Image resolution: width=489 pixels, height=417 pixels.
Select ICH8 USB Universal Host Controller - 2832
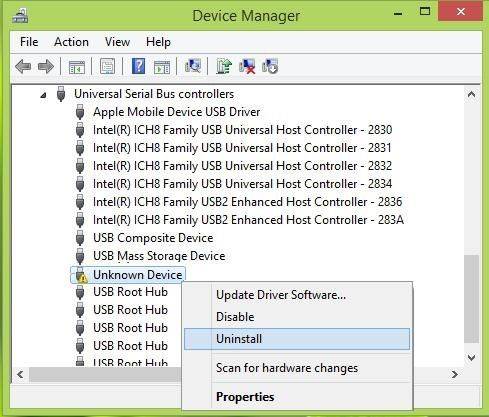[243, 166]
